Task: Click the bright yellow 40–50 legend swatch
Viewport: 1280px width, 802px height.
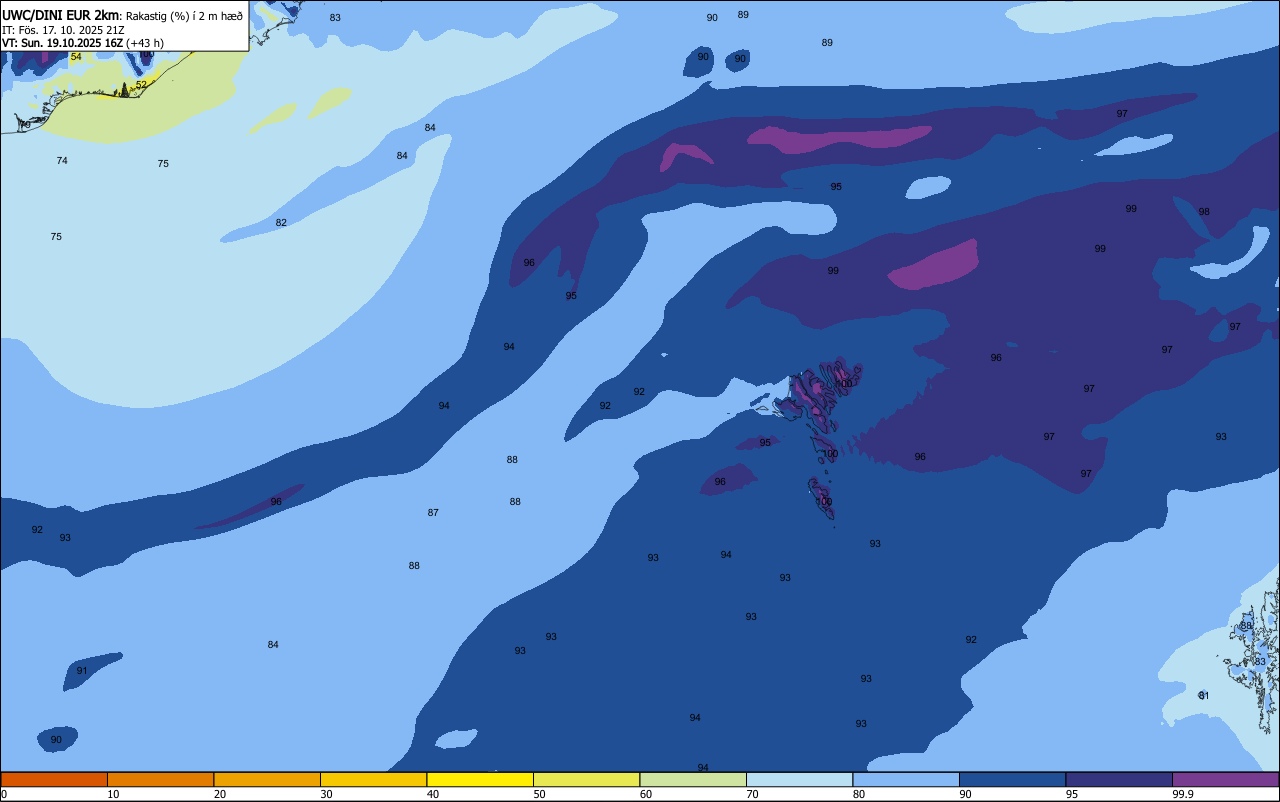Action: tap(480, 779)
